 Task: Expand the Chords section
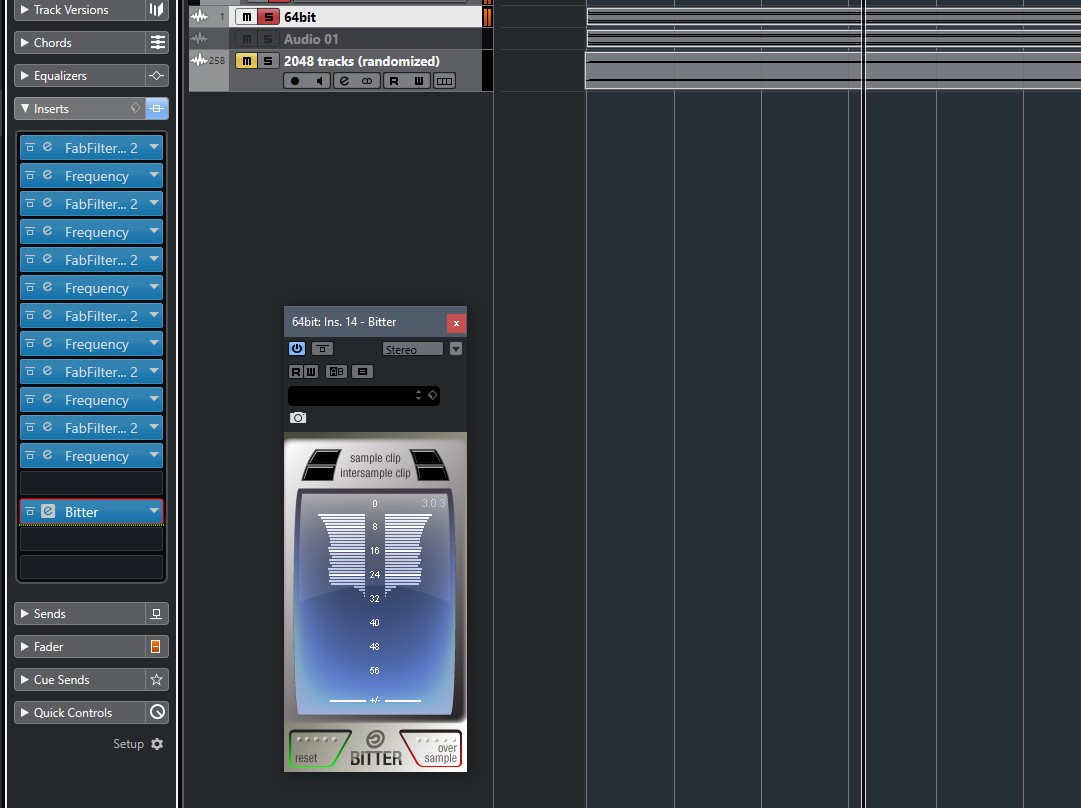pos(25,43)
